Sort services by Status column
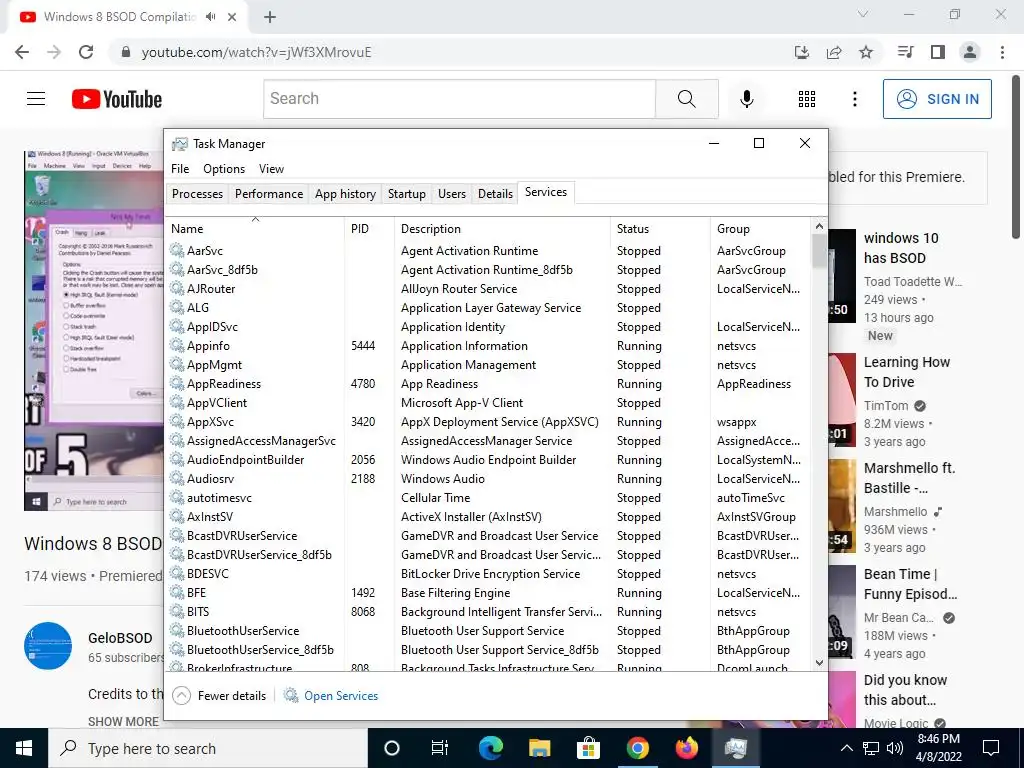The height and width of the screenshot is (768, 1024). [660, 229]
